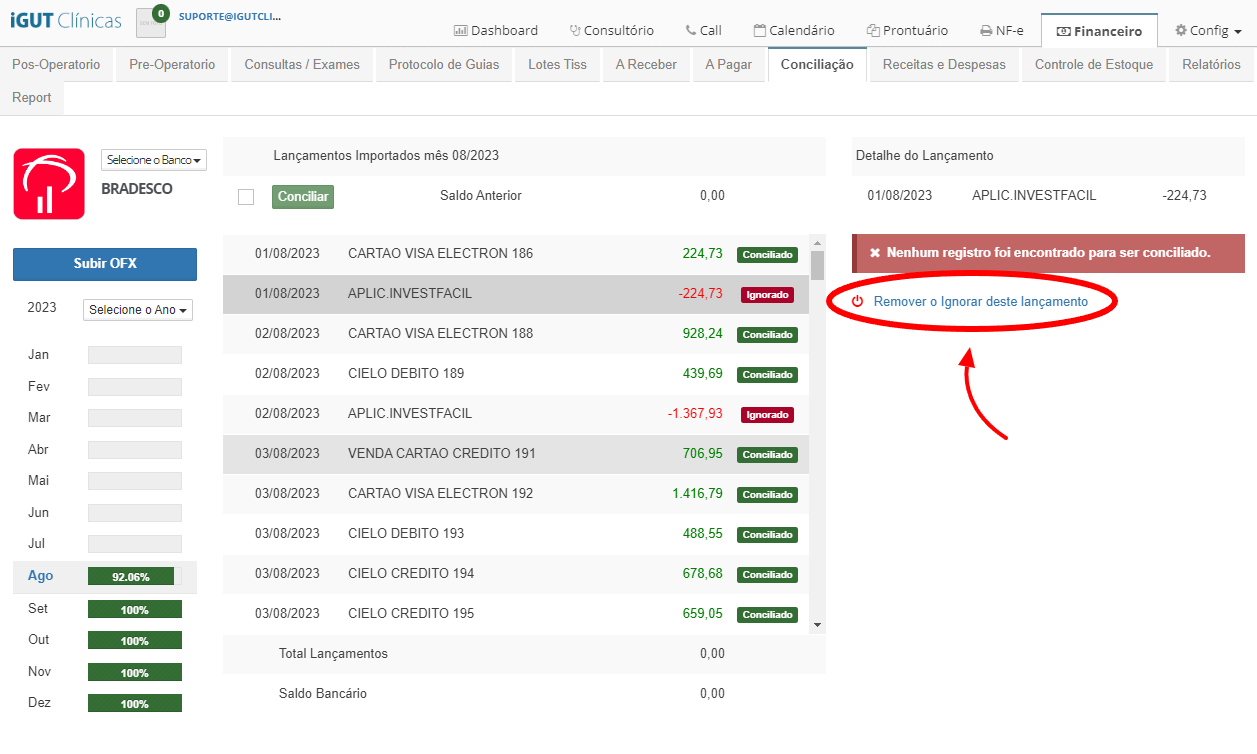This screenshot has height=754, width=1257.
Task: Switch to the Pre-Operatorio tab
Action: click(172, 64)
